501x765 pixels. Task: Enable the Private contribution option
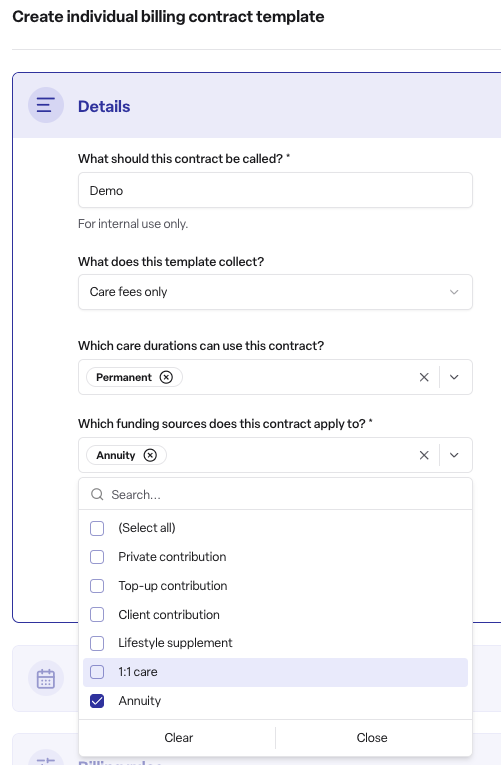(97, 557)
